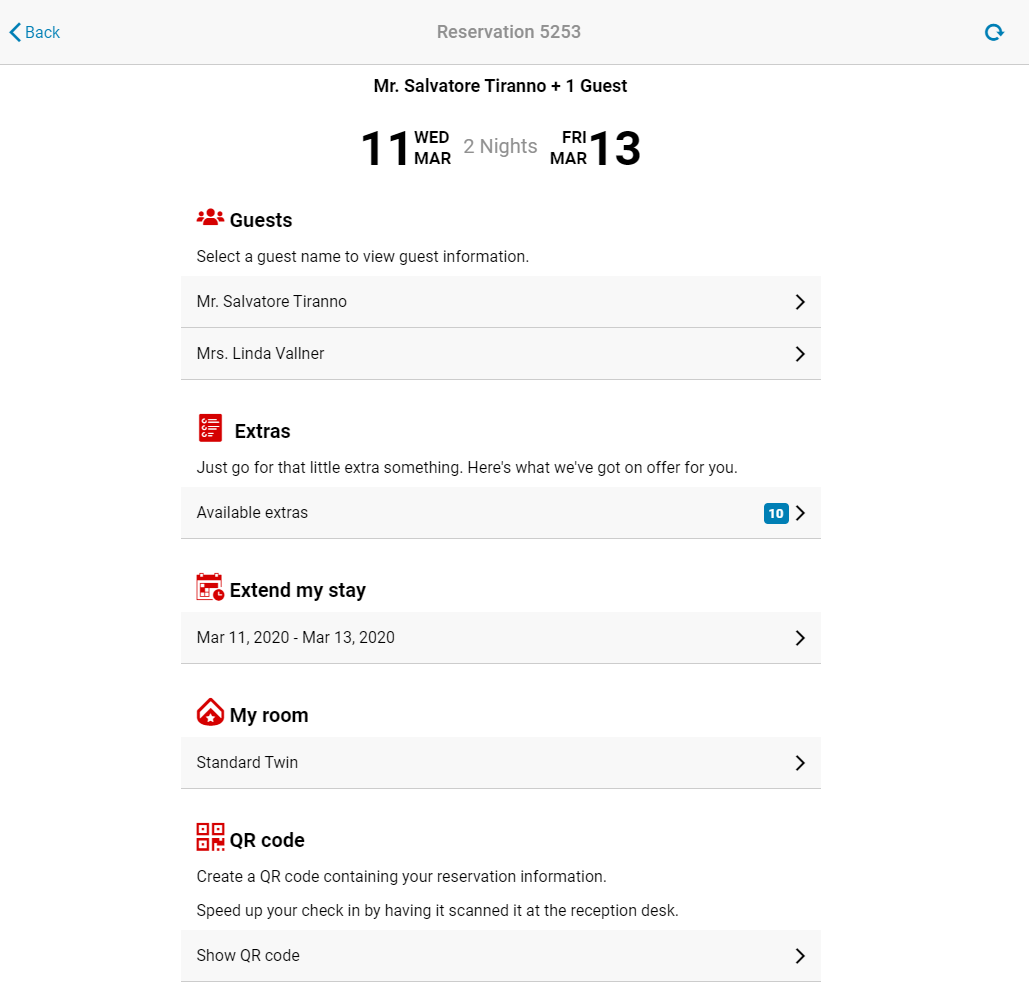Viewport: 1029px width, 1000px height.
Task: Expand chevron on Standard Twin row
Action: tap(800, 763)
